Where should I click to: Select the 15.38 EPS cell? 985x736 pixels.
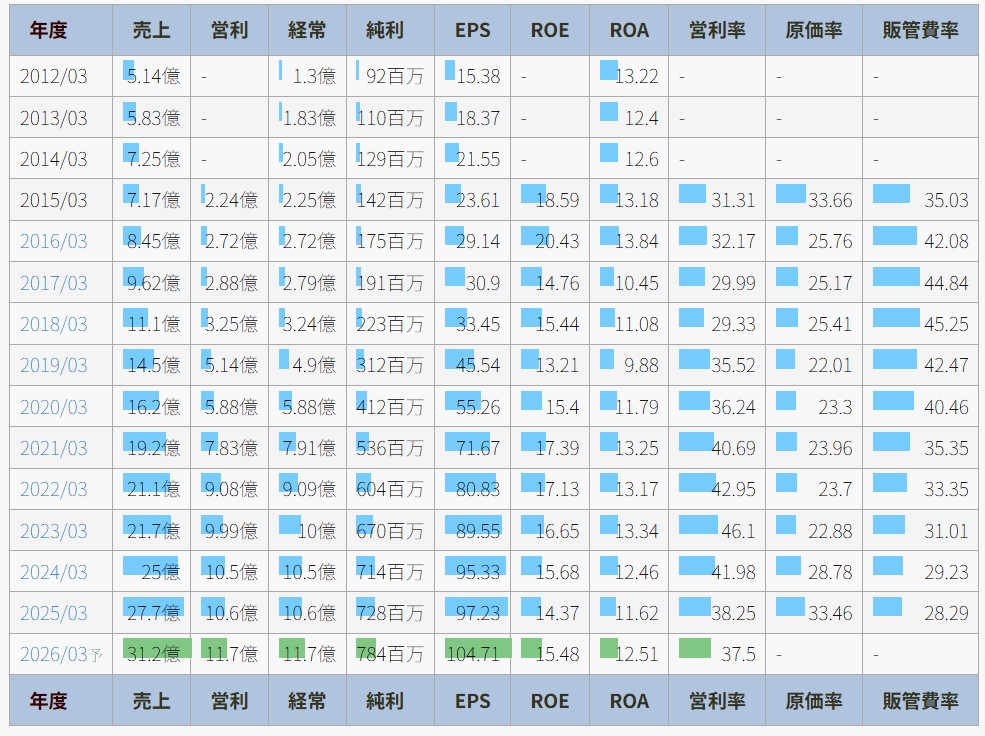[472, 76]
